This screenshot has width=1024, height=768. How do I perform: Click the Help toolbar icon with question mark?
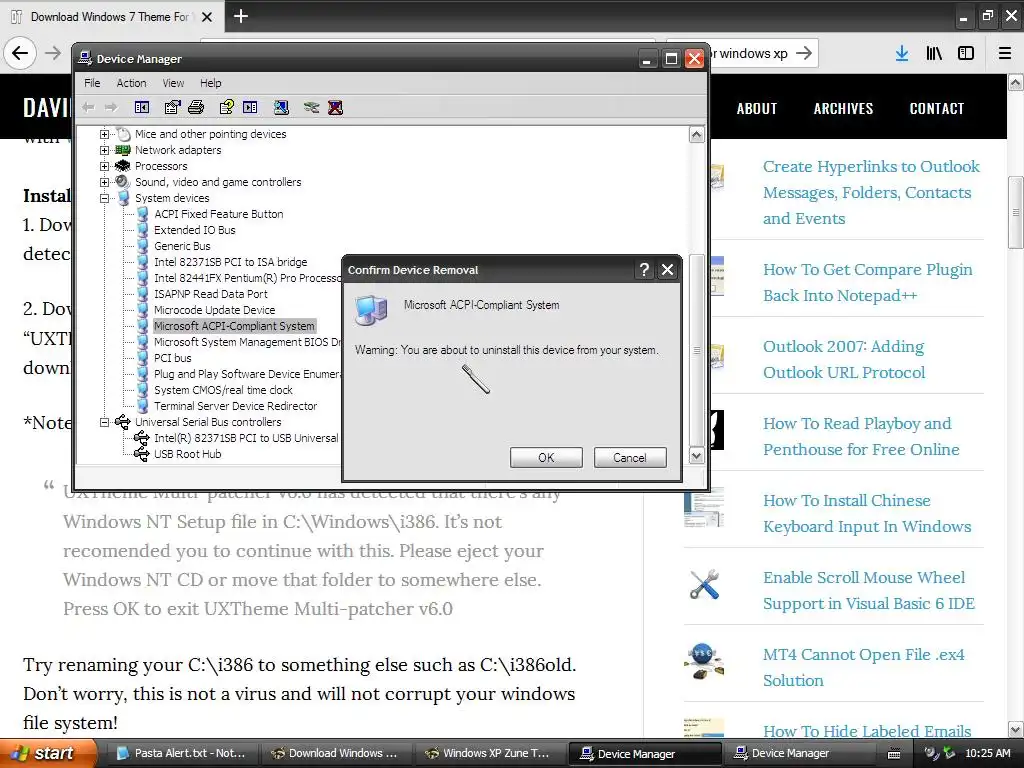click(227, 108)
